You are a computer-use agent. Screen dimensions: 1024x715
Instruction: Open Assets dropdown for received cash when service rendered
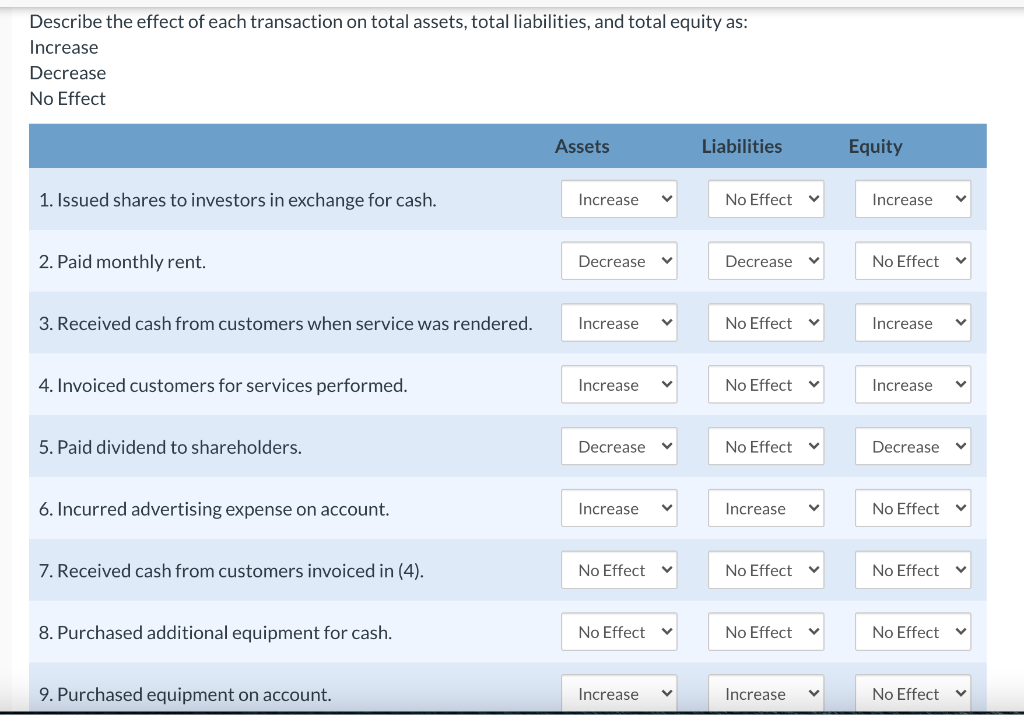[619, 323]
